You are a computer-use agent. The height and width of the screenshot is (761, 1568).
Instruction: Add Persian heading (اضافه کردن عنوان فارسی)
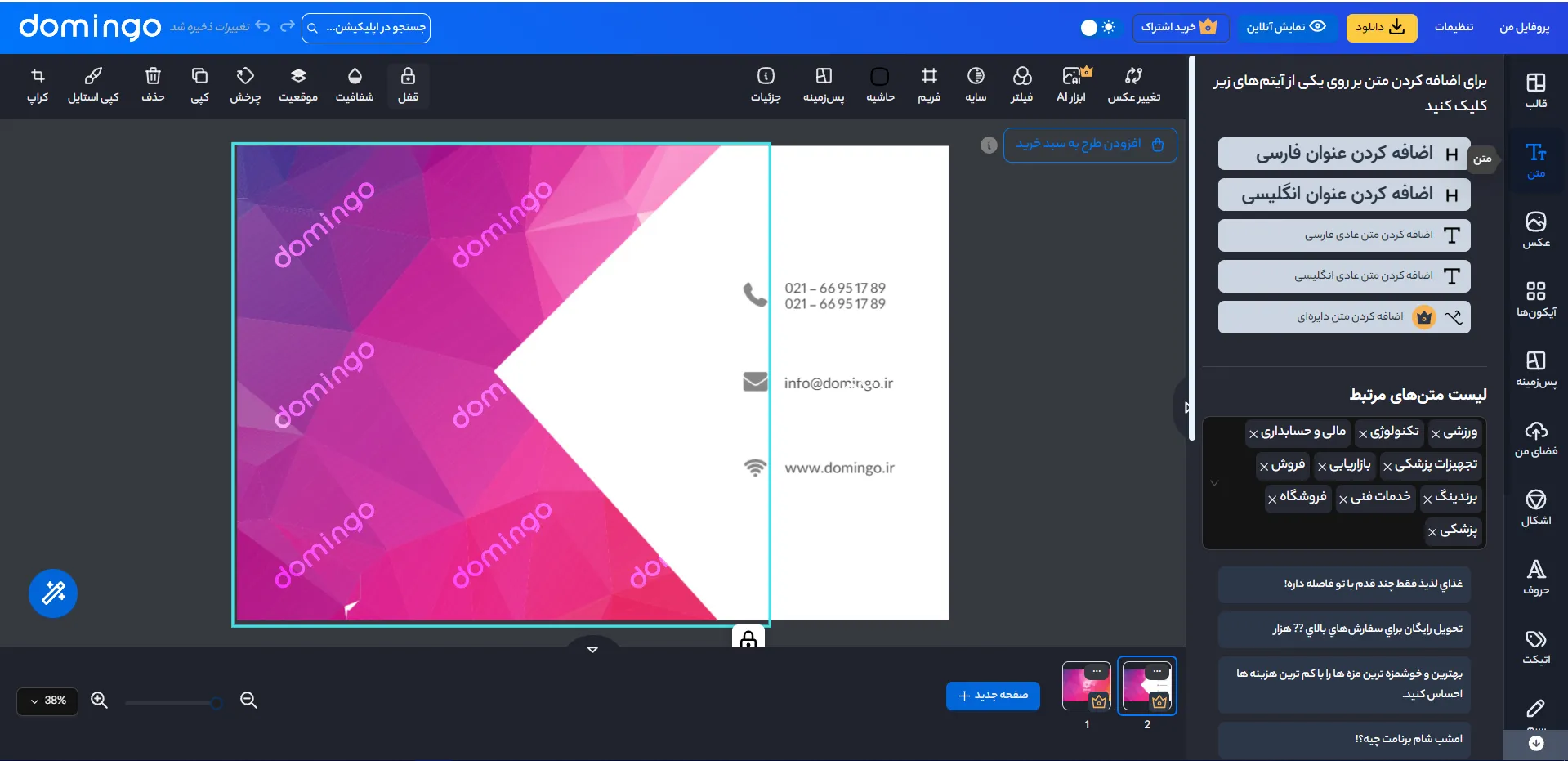tap(1344, 154)
